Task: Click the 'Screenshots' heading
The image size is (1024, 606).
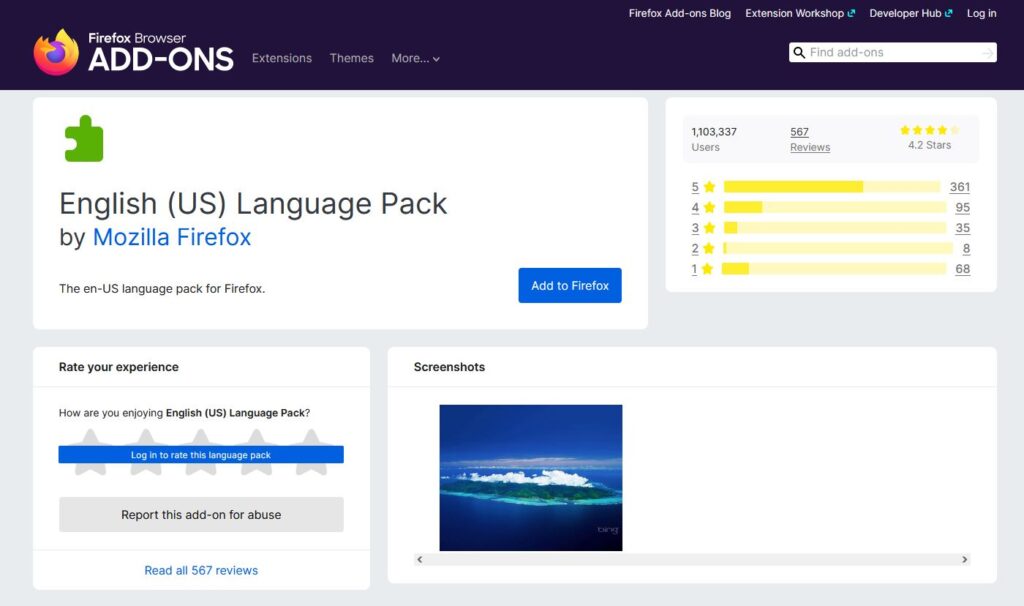Action: (449, 367)
